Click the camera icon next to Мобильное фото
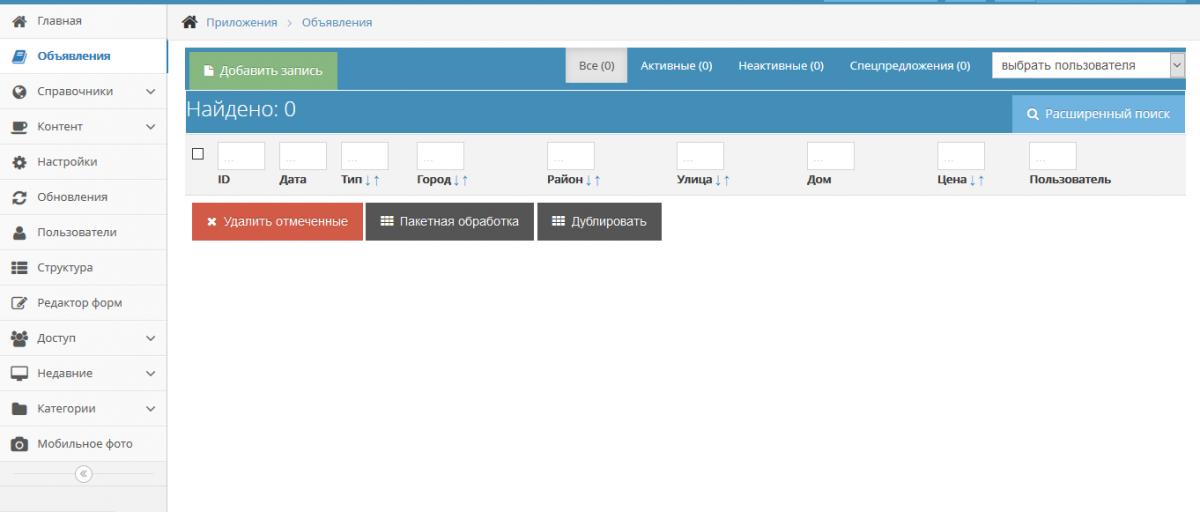The height and width of the screenshot is (512, 1200). tap(18, 444)
